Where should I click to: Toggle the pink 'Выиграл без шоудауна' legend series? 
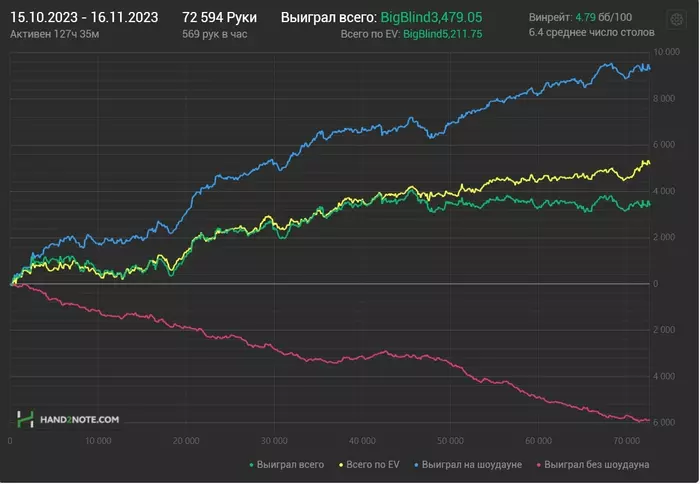coord(593,465)
